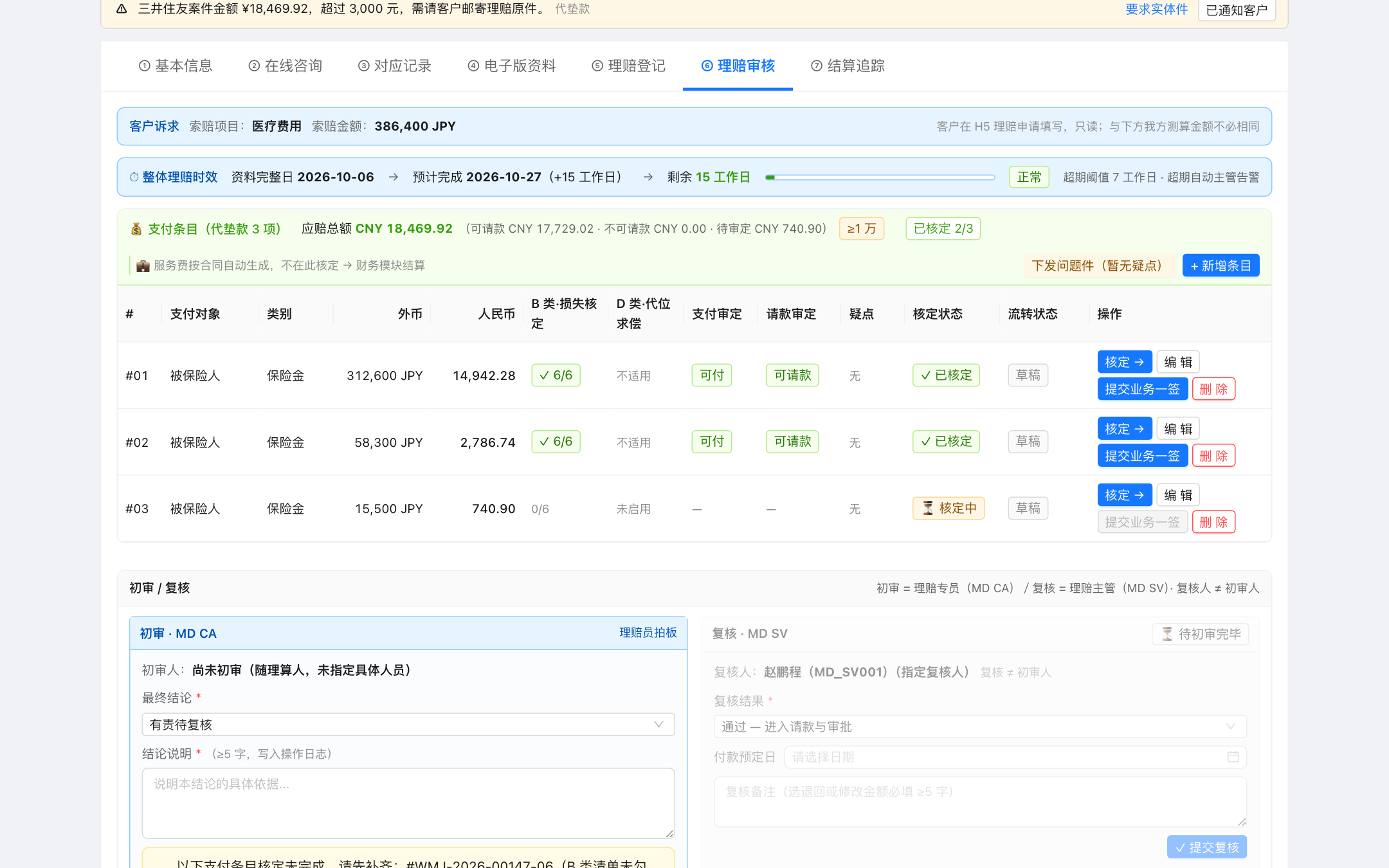Click the 付款预定日 date input
The height and width of the screenshot is (868, 1389).
tap(1015, 757)
